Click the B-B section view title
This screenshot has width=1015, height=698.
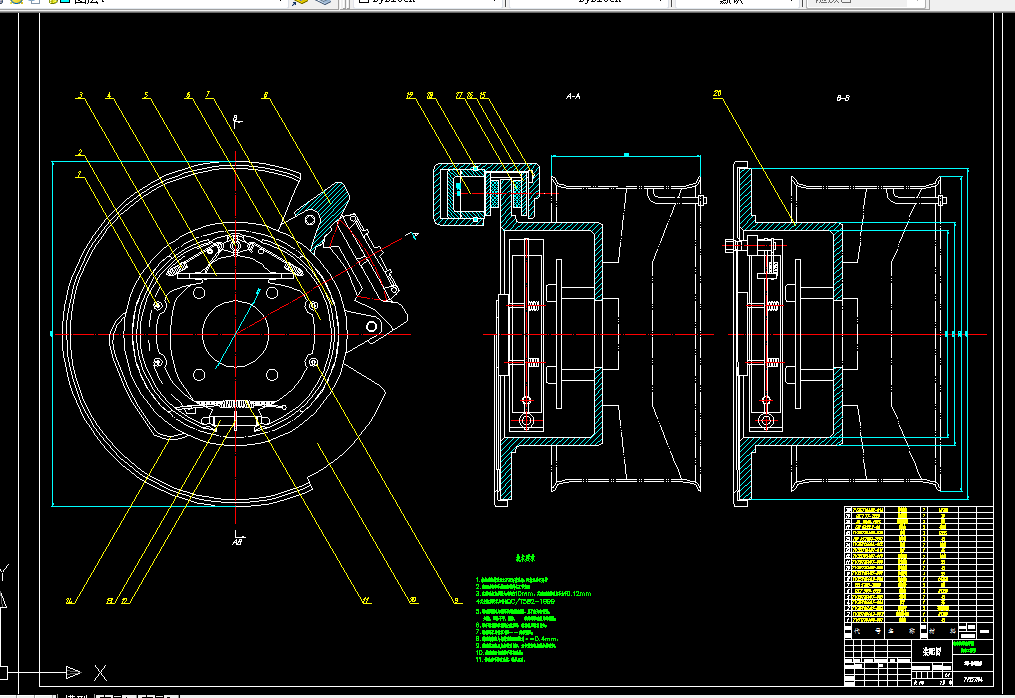tap(843, 98)
